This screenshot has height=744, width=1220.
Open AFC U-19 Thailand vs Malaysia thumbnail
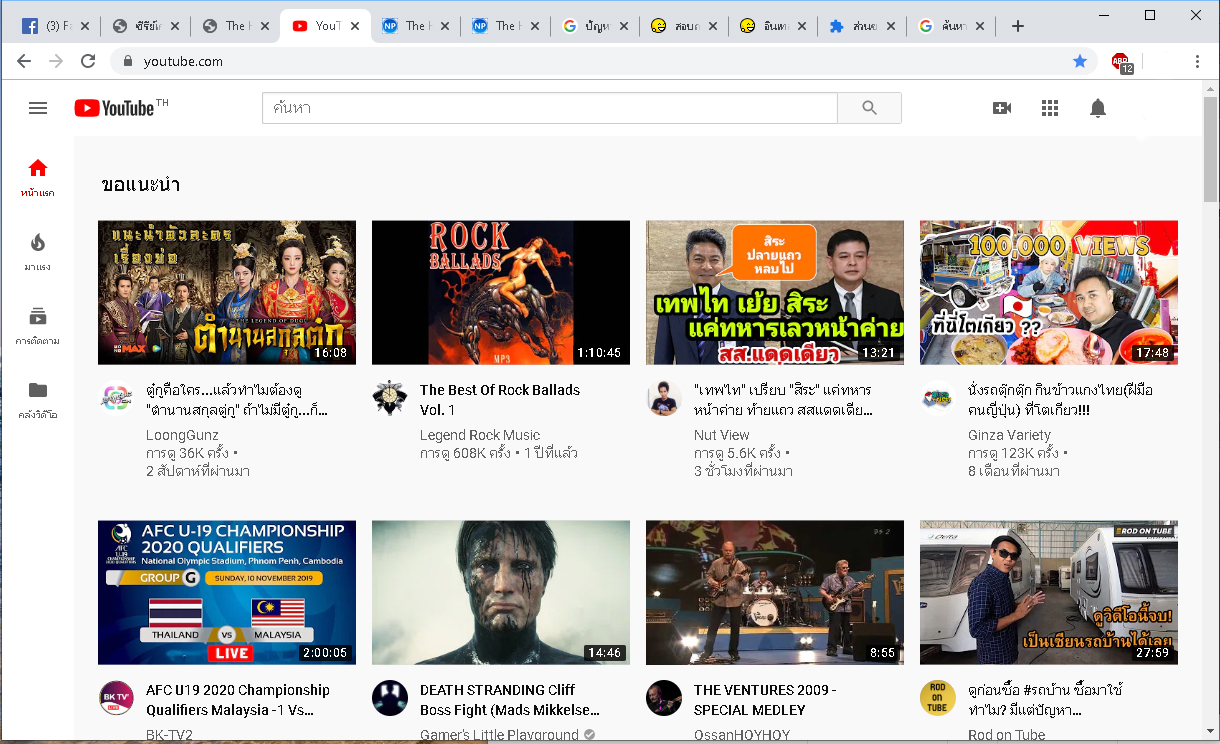coord(227,592)
